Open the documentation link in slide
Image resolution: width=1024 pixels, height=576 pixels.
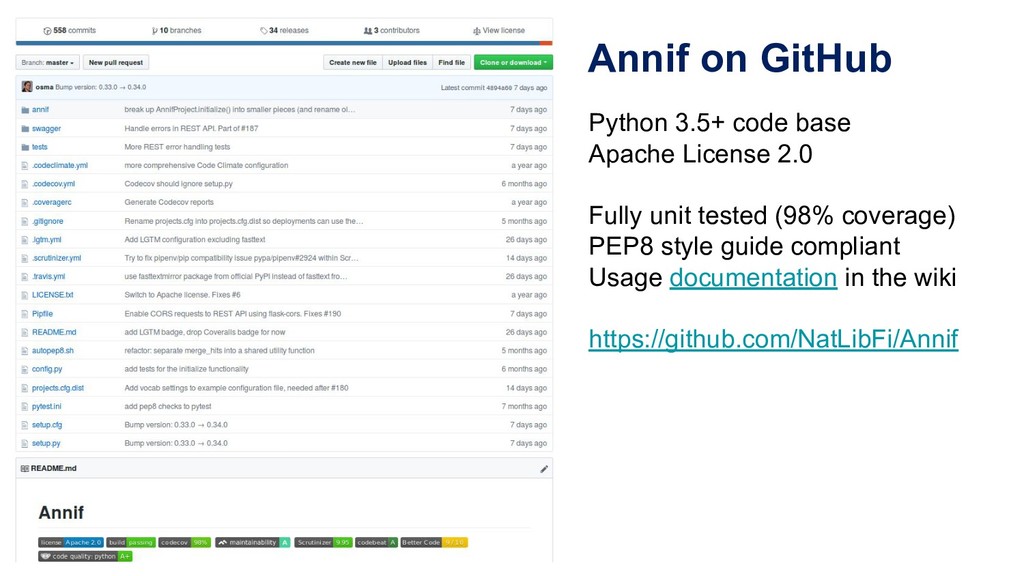(753, 278)
